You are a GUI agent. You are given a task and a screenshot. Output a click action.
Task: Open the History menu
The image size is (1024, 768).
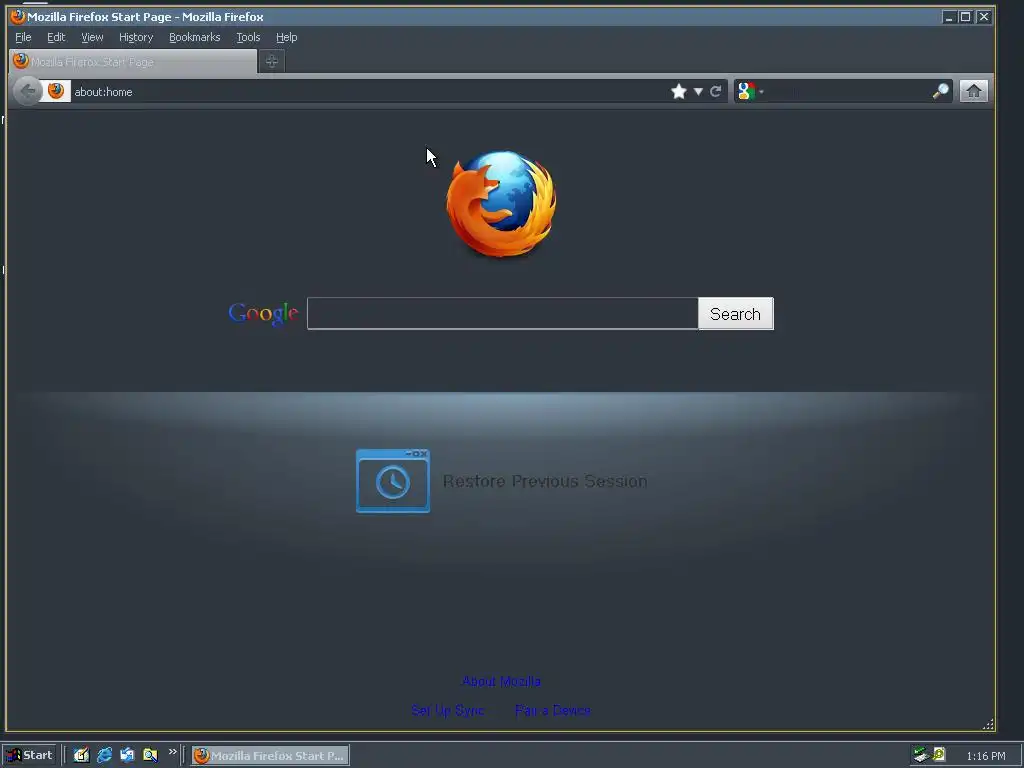136,37
